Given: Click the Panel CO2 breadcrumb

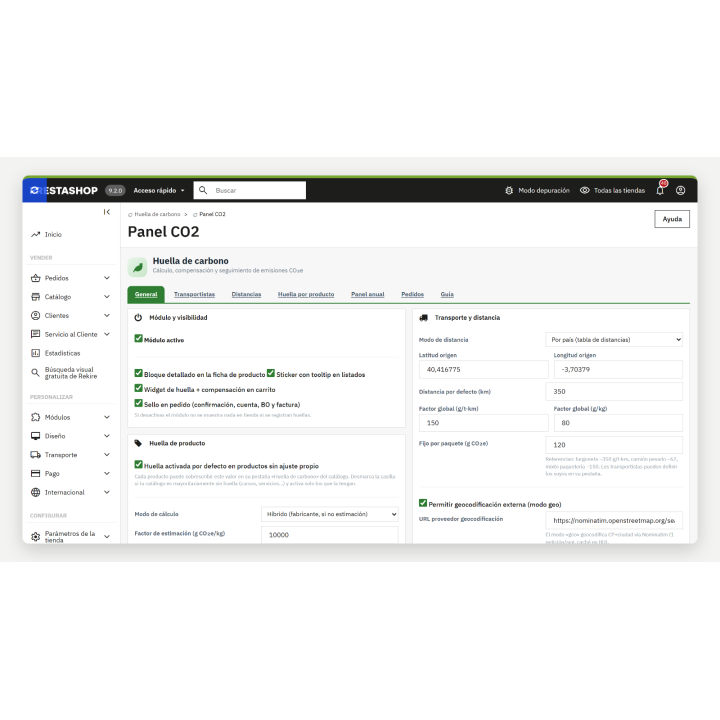Looking at the screenshot, I should click(212, 214).
